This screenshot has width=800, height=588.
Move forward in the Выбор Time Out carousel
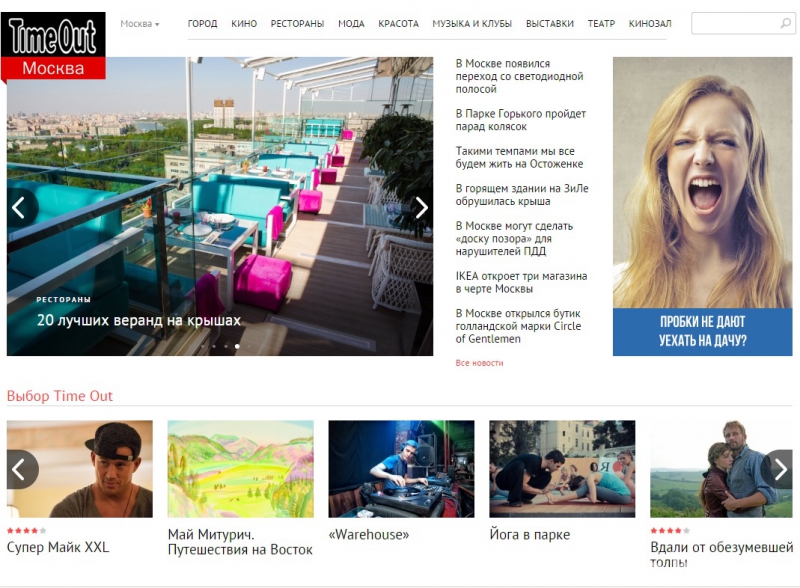coord(780,469)
